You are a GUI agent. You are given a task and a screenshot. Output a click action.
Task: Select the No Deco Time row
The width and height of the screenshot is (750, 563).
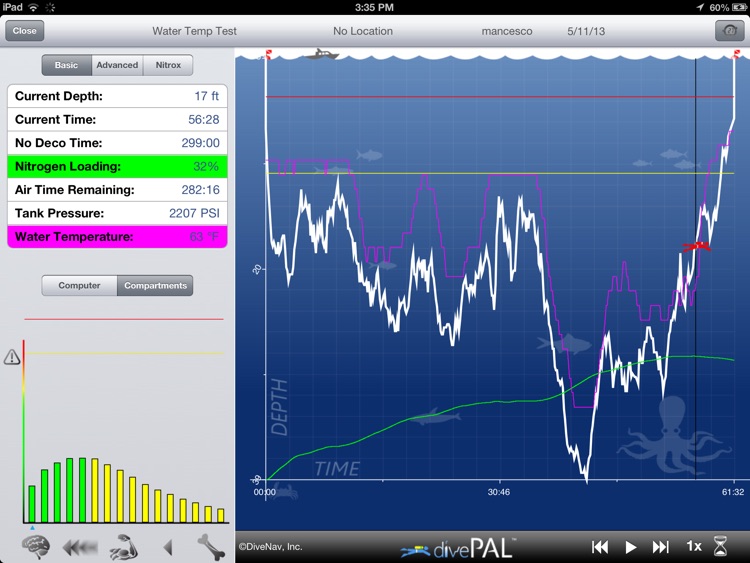click(x=117, y=143)
